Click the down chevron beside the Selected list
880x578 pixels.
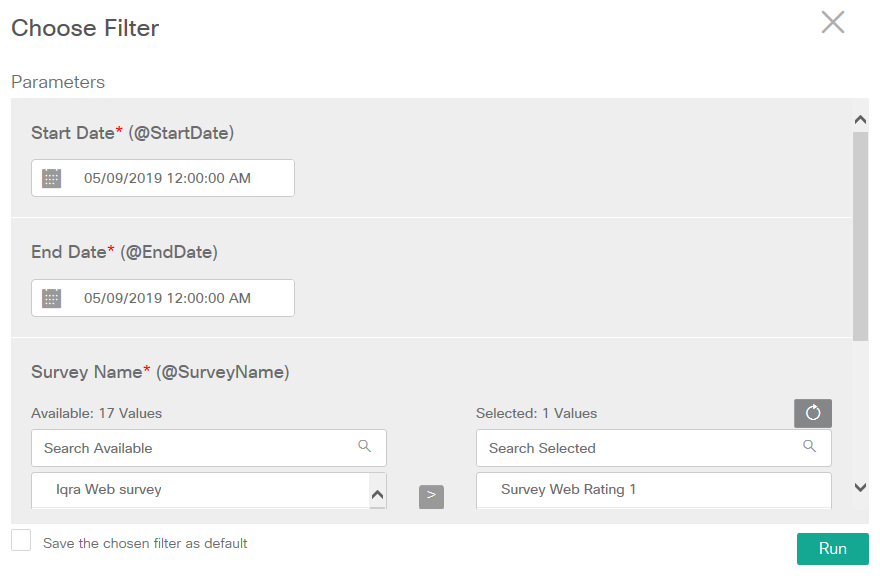click(x=860, y=489)
